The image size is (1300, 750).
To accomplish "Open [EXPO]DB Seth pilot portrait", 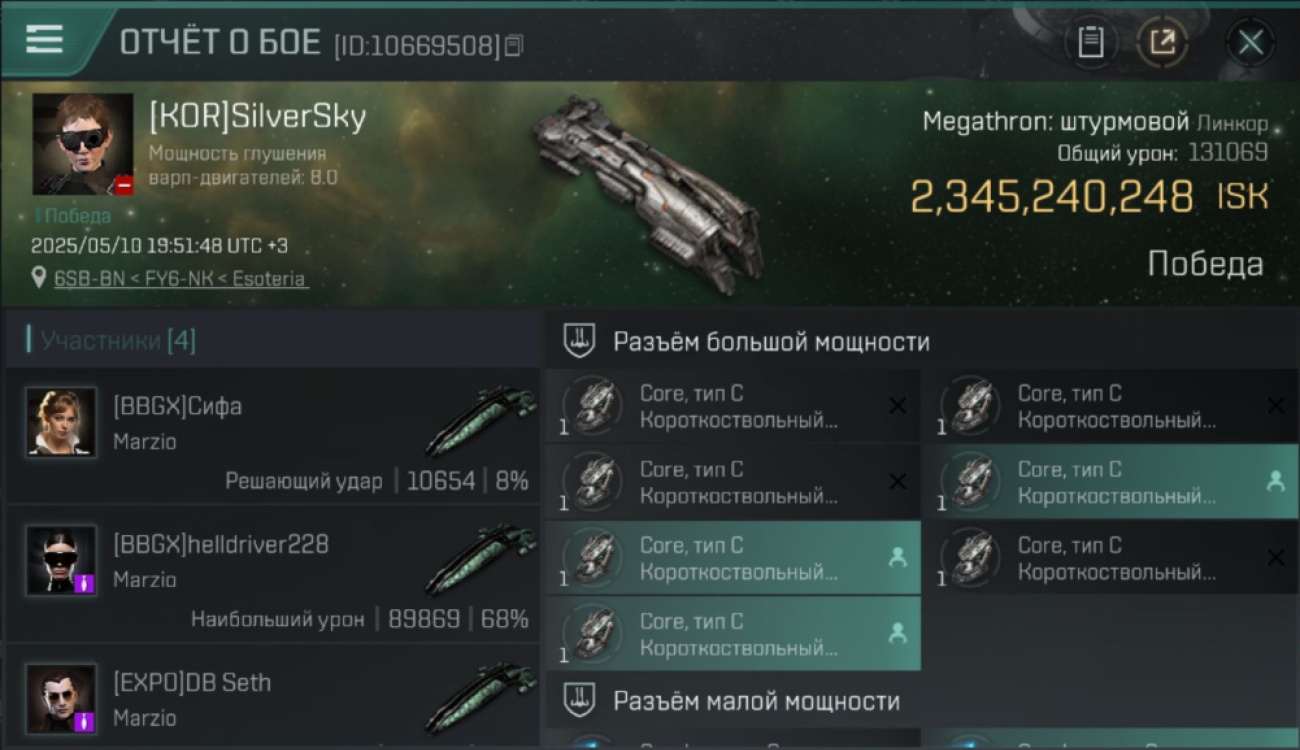I will click(62, 699).
